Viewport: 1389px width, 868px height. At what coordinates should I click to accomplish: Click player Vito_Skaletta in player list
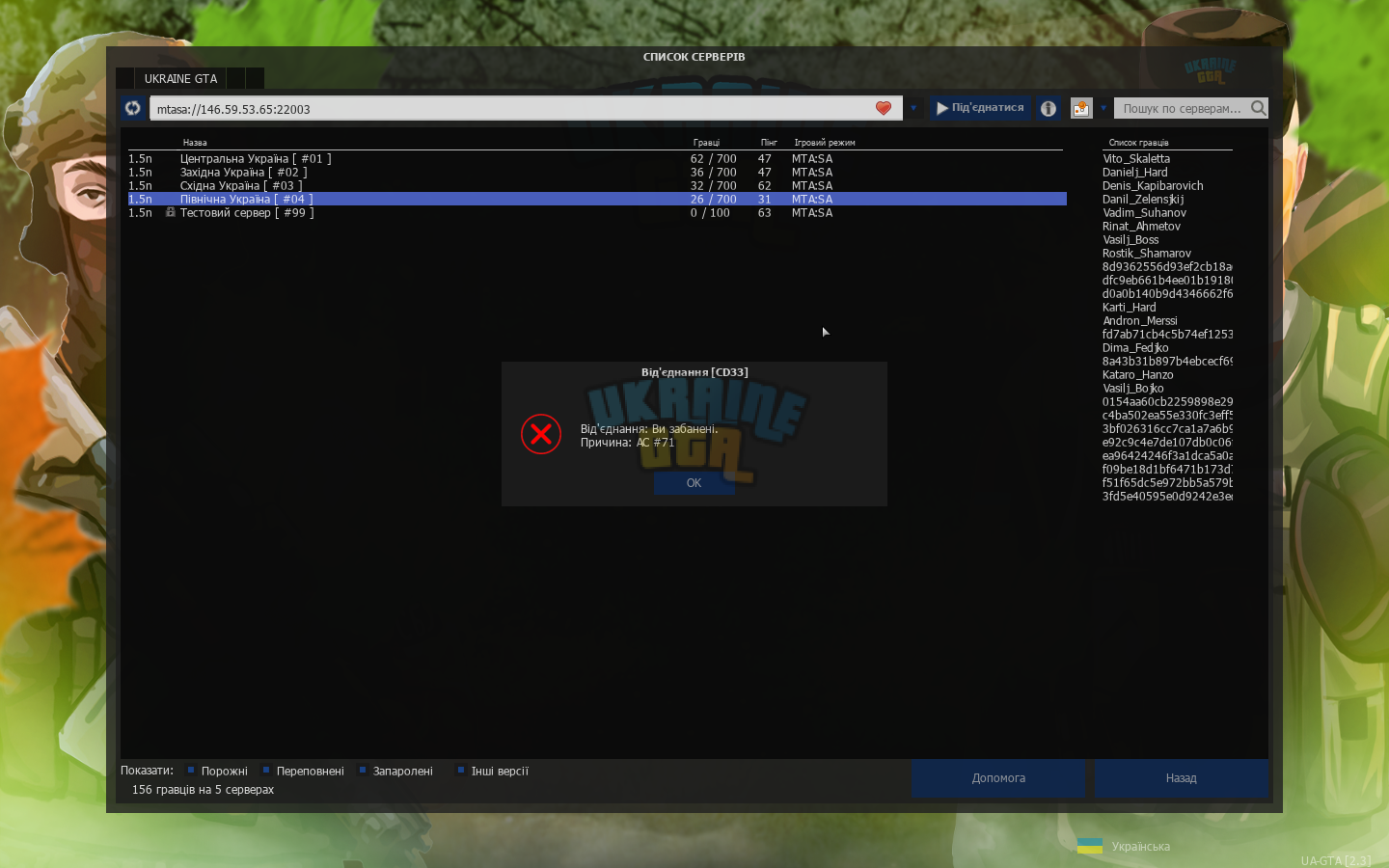1136,159
